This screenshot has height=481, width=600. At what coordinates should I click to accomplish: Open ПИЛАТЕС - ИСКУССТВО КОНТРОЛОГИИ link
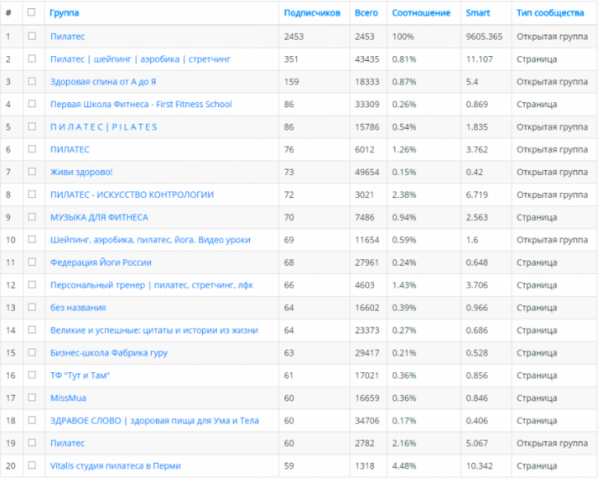(132, 195)
